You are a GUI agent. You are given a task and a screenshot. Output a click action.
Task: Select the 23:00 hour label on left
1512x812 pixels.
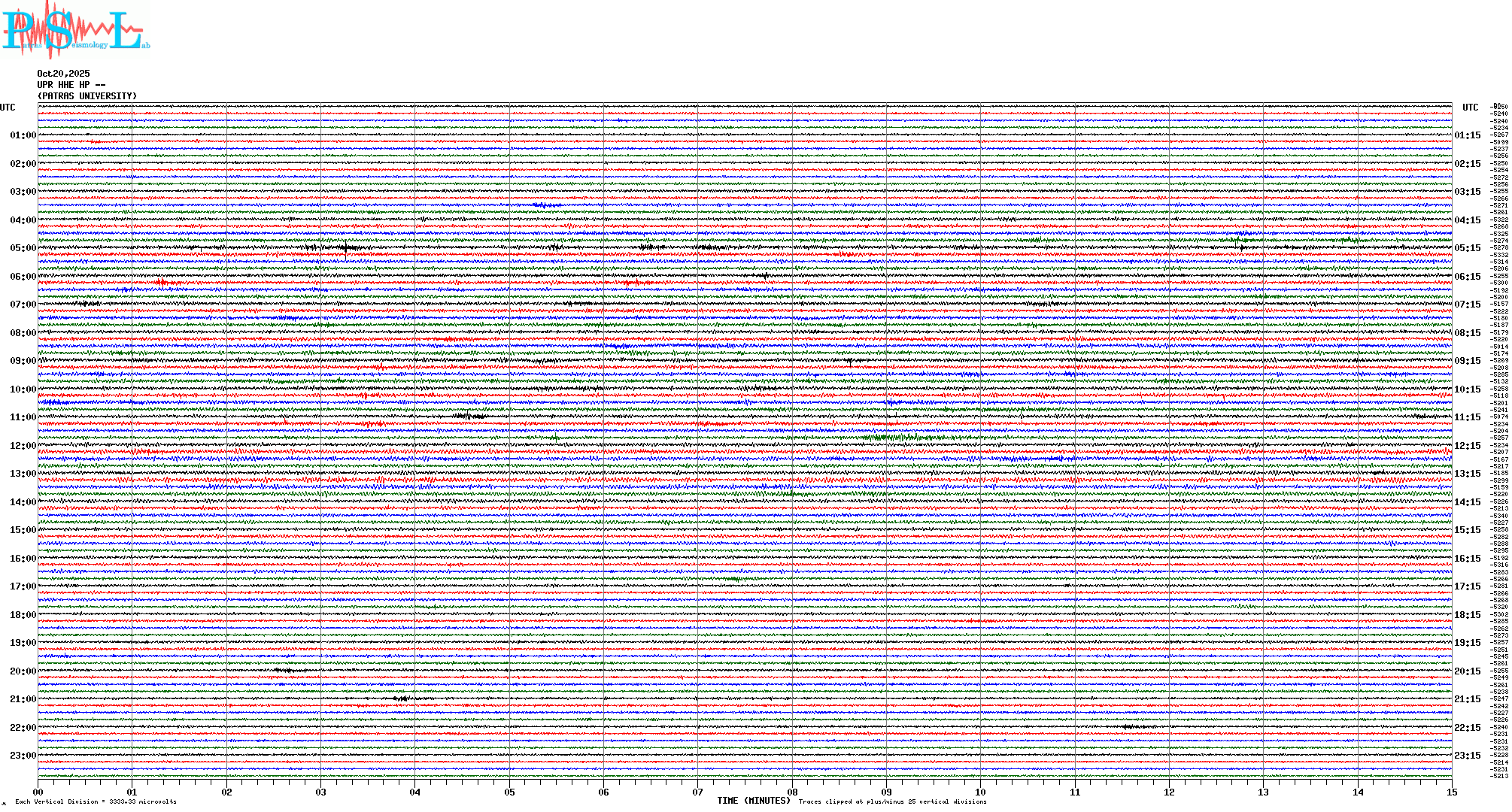23,756
